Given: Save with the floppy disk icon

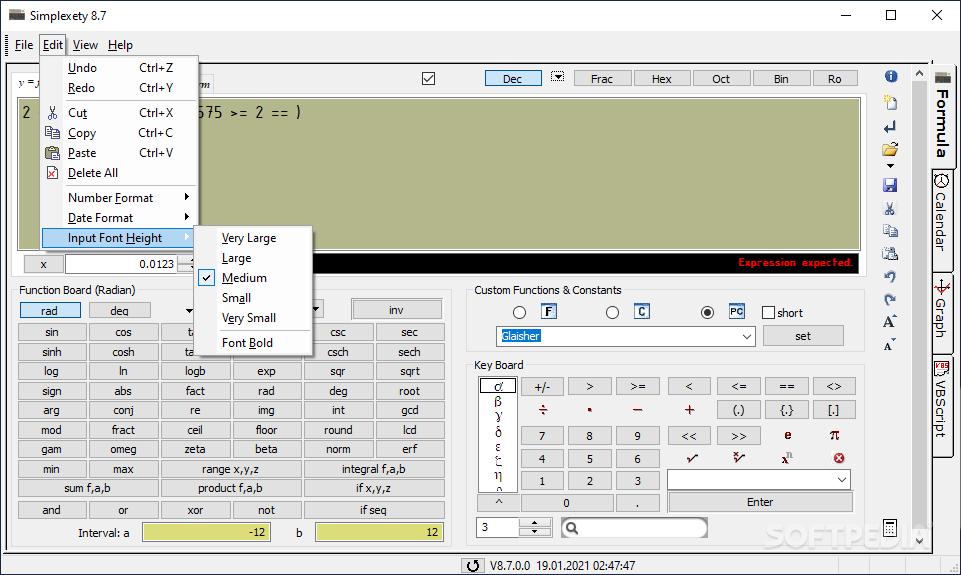Looking at the screenshot, I should [890, 185].
